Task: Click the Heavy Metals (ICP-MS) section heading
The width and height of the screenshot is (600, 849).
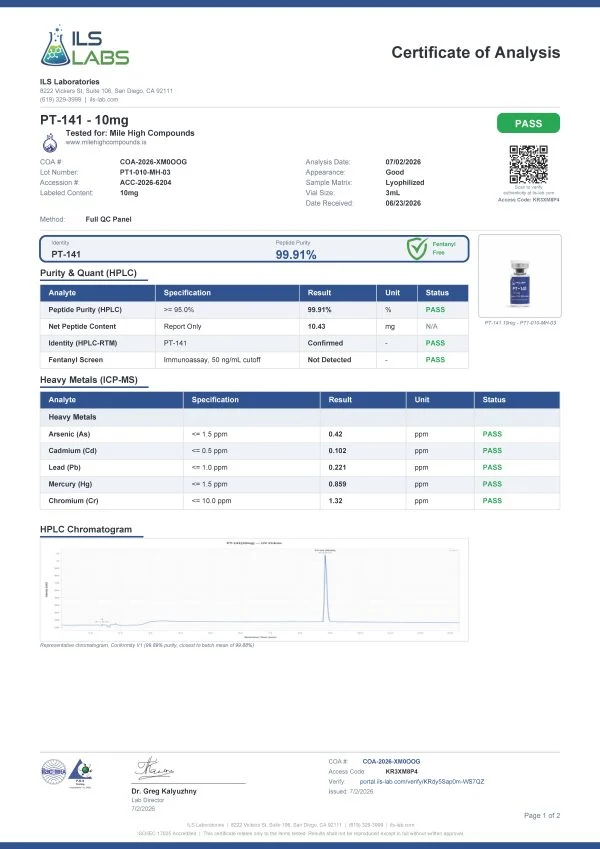Action: 89,380
